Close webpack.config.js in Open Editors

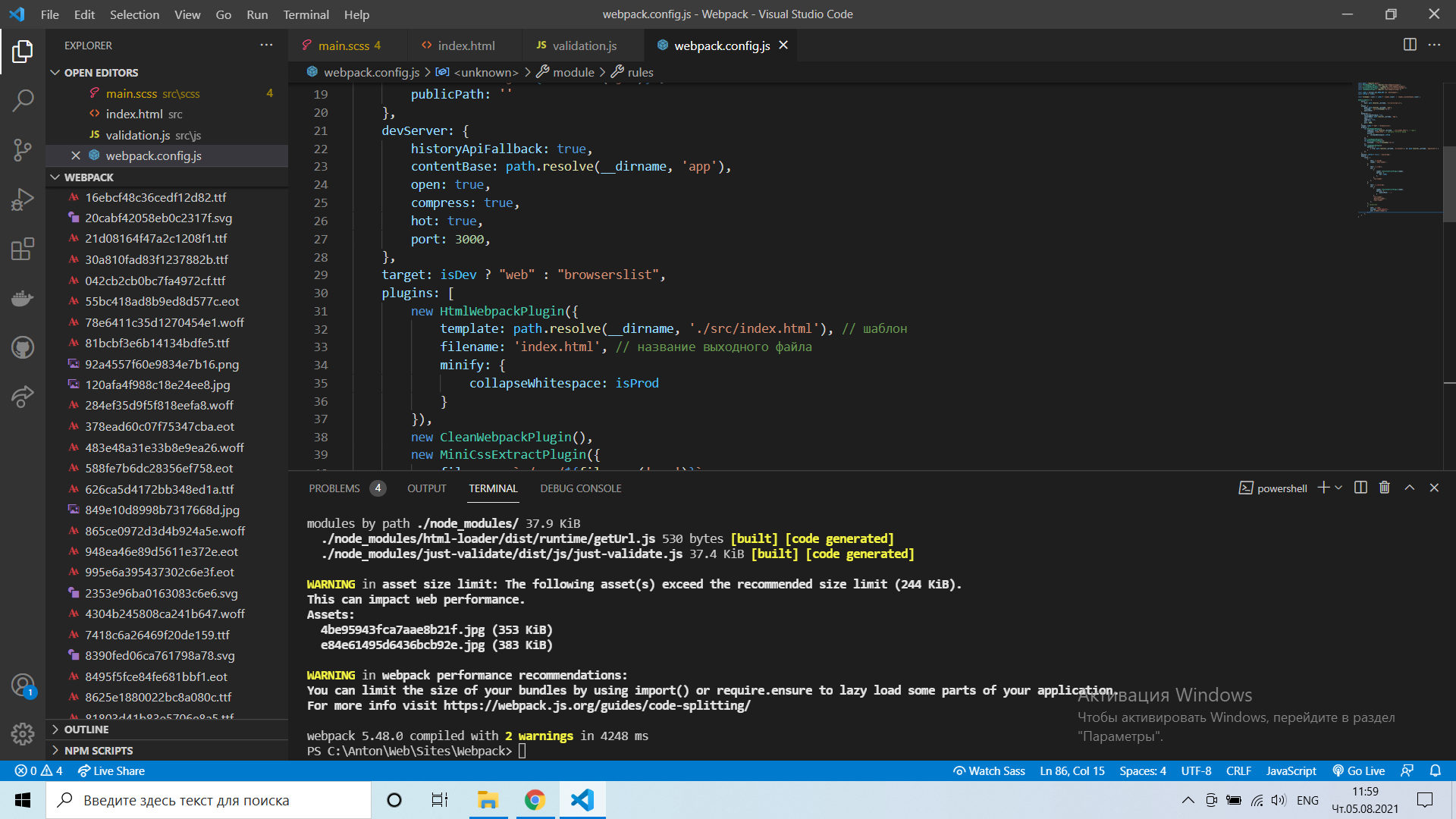(76, 155)
